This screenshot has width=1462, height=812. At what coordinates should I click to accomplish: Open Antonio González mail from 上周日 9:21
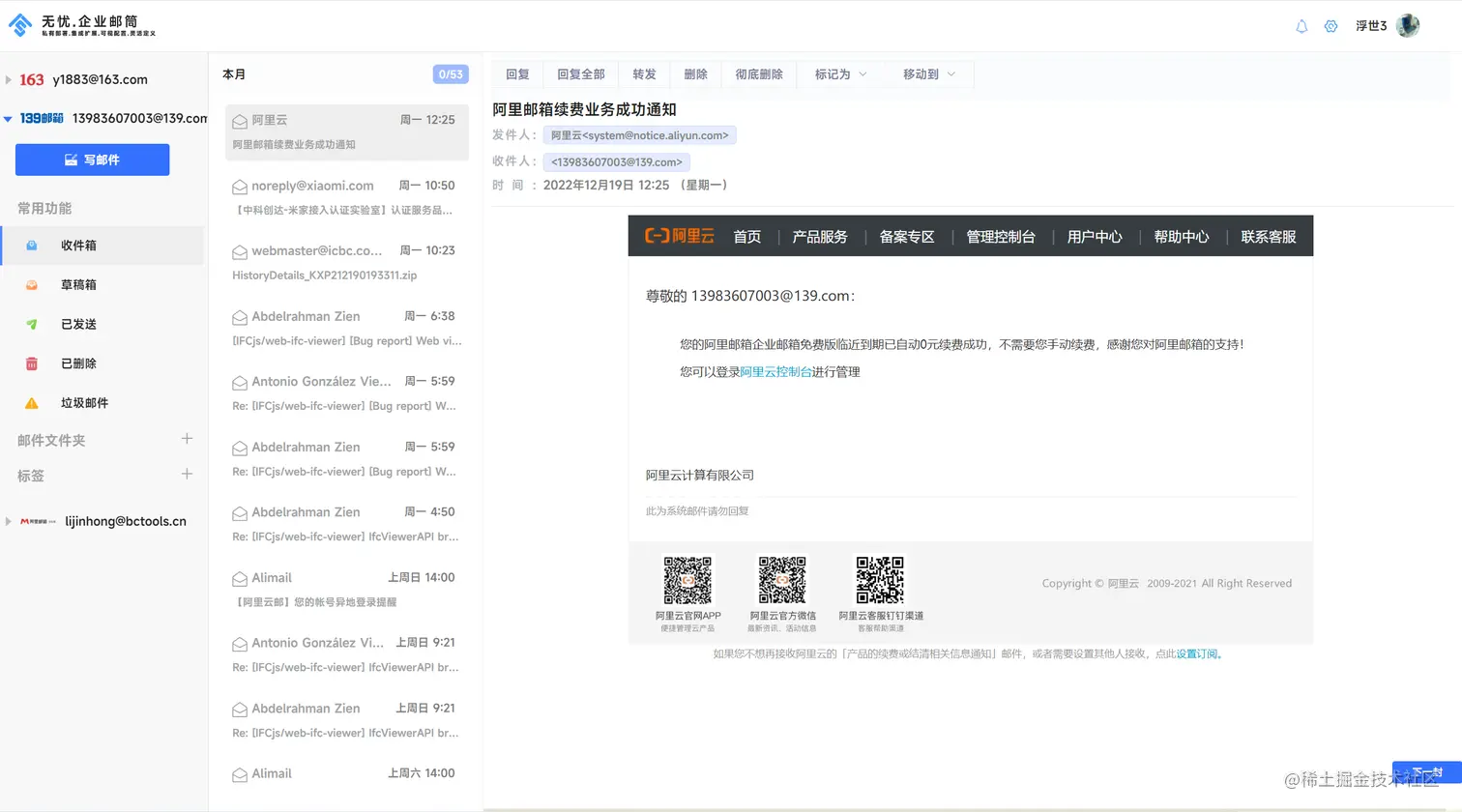[347, 654]
